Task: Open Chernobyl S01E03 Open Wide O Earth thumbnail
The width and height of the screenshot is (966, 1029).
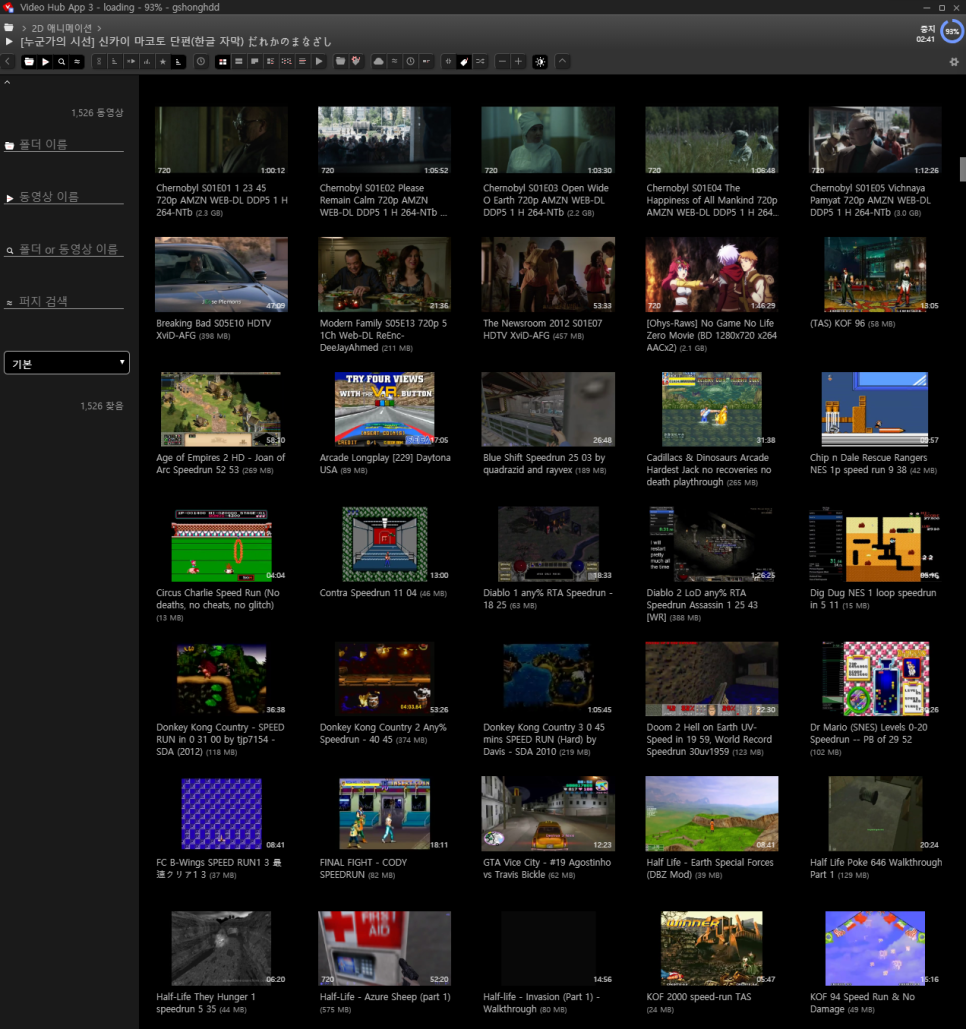Action: (548, 140)
